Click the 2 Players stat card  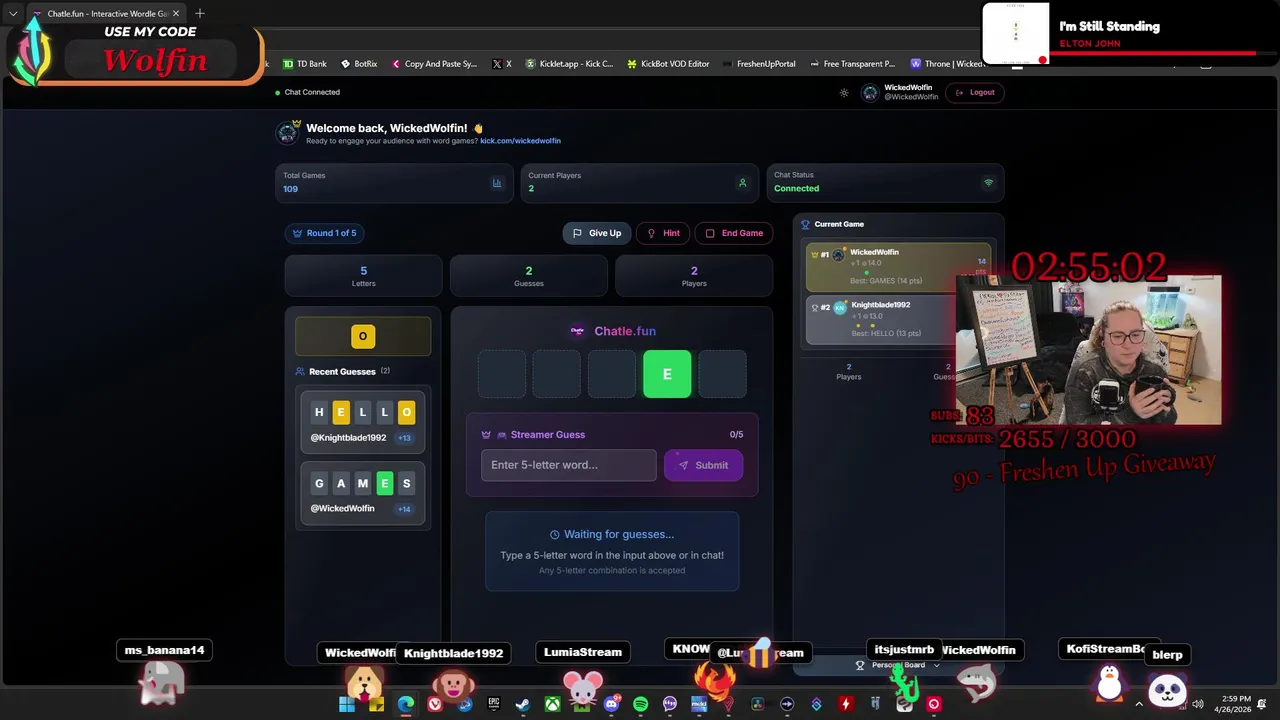click(x=694, y=276)
